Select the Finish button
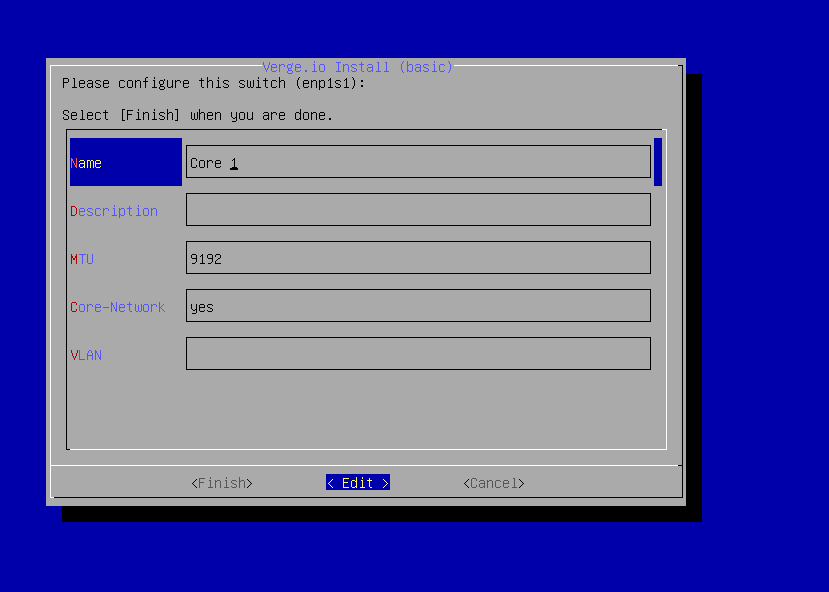829x592 pixels. pyautogui.click(x=221, y=482)
